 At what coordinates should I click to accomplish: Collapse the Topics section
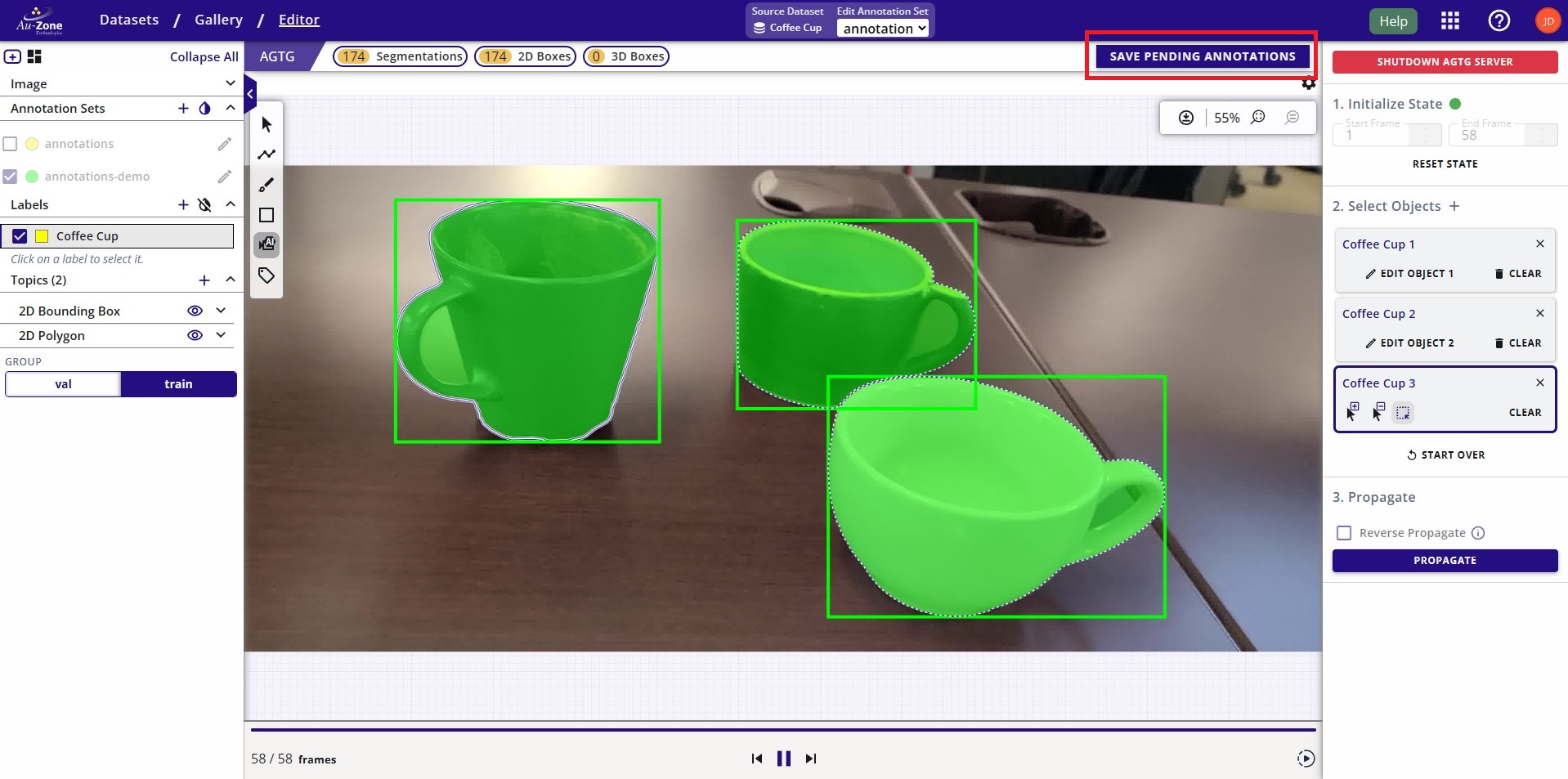[230, 280]
